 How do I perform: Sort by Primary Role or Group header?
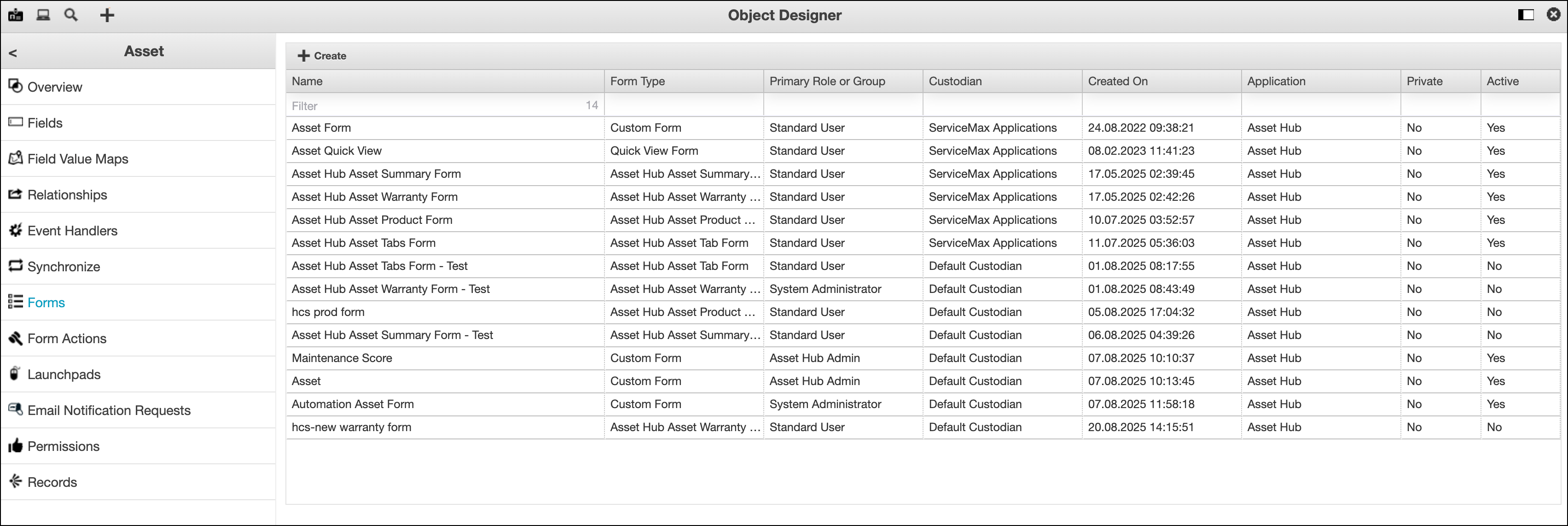[843, 81]
